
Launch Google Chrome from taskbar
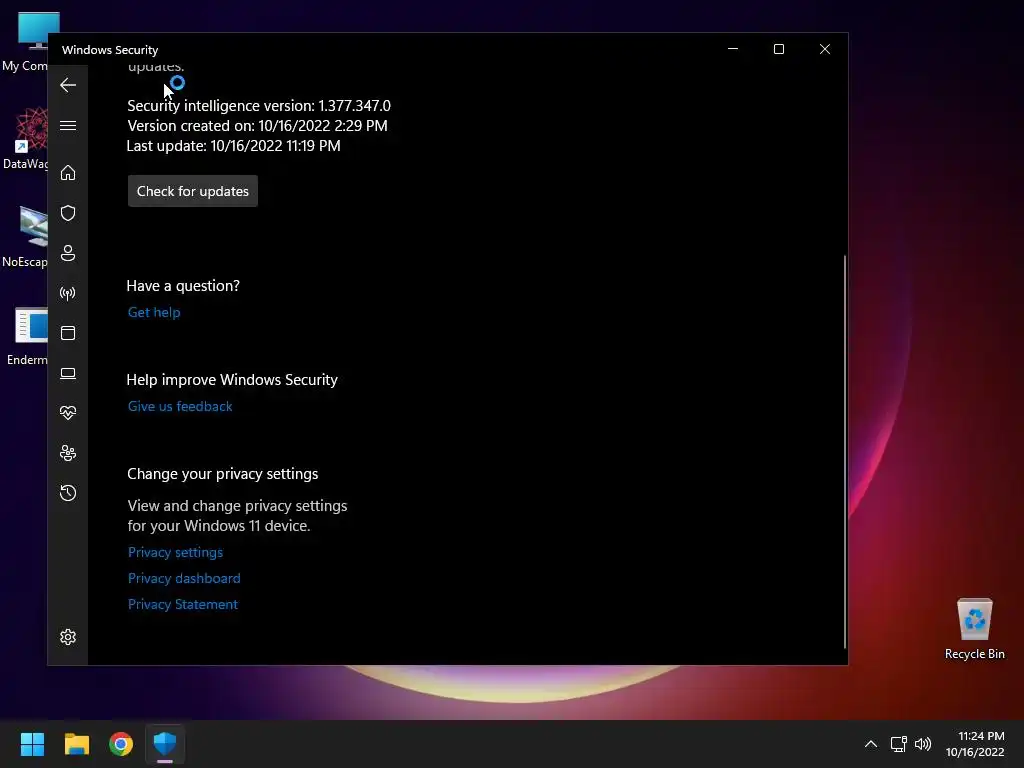(121, 744)
